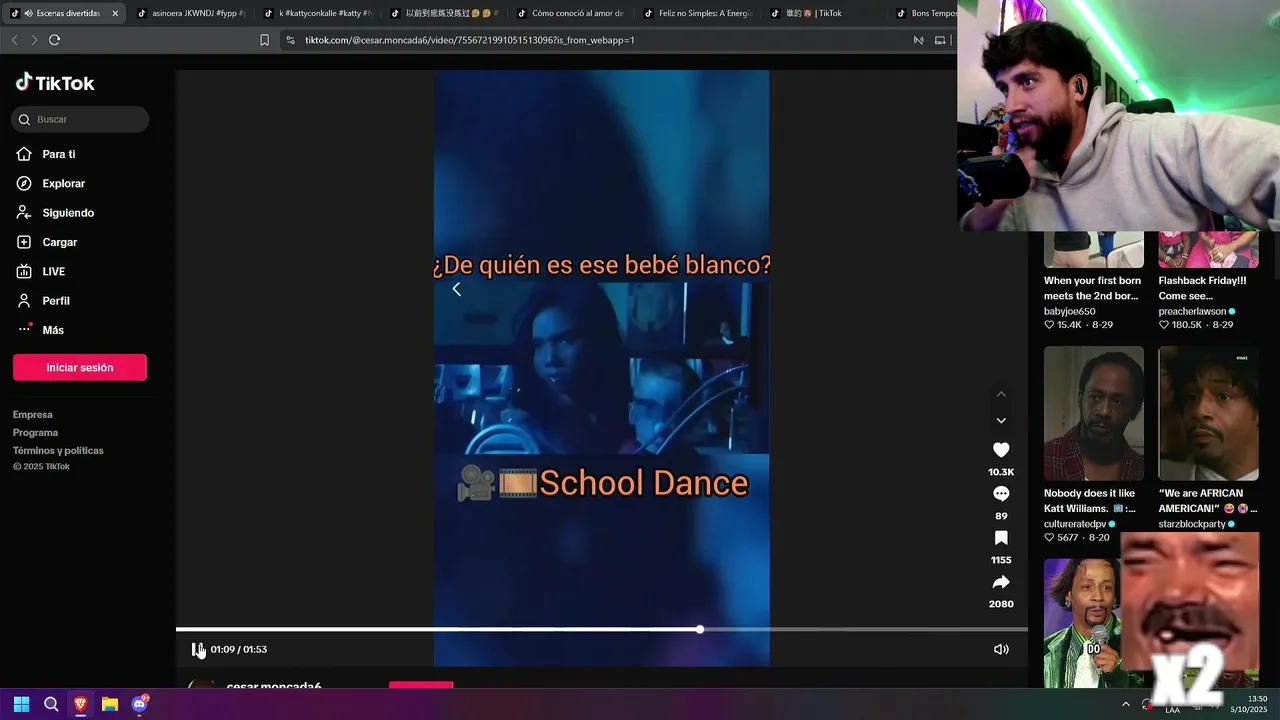The image size is (1280, 720).
Task: Click the back arrow over the video
Action: 456,289
